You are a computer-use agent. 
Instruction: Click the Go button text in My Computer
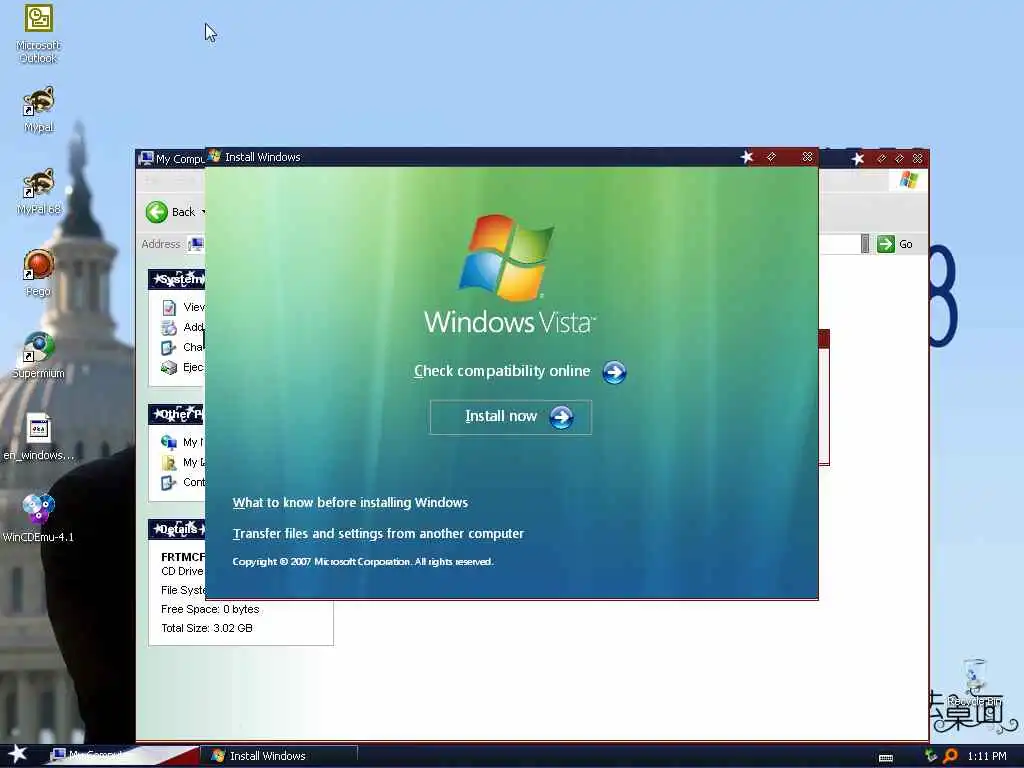[x=906, y=244]
